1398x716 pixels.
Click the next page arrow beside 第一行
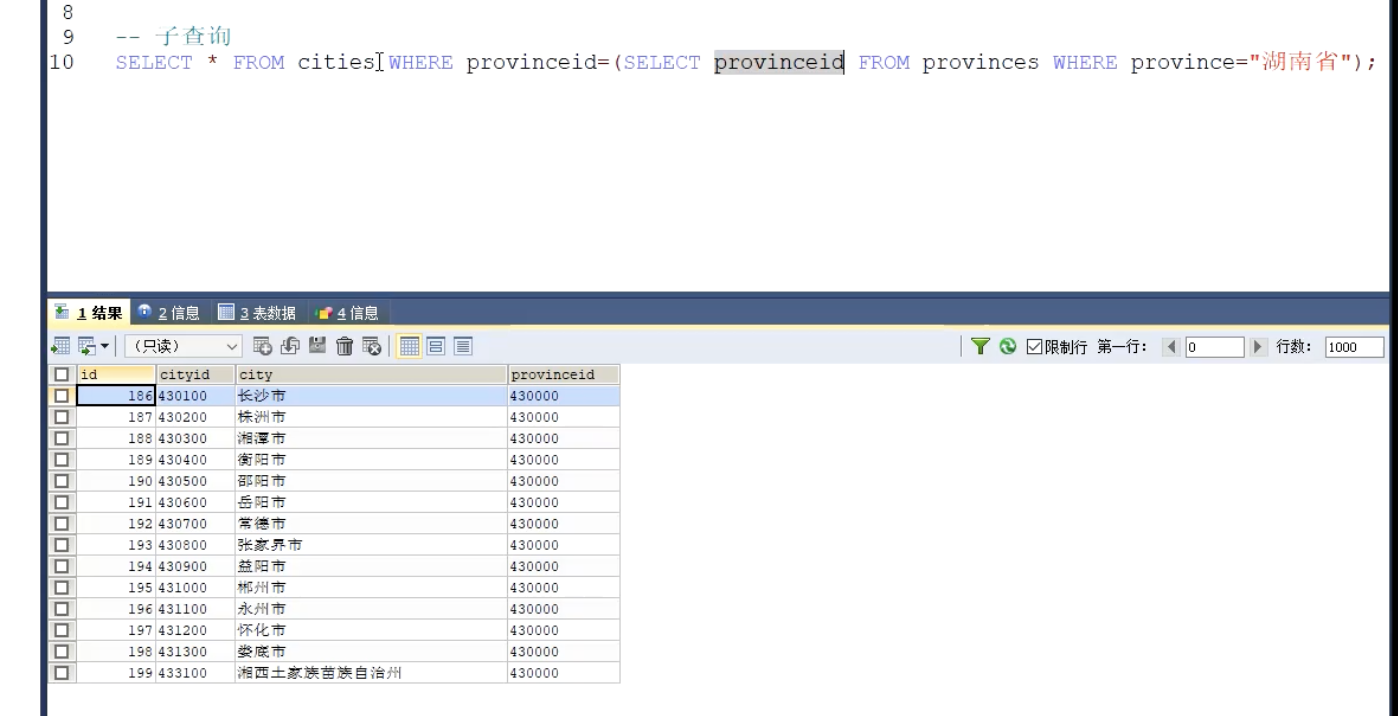pyautogui.click(x=1257, y=347)
